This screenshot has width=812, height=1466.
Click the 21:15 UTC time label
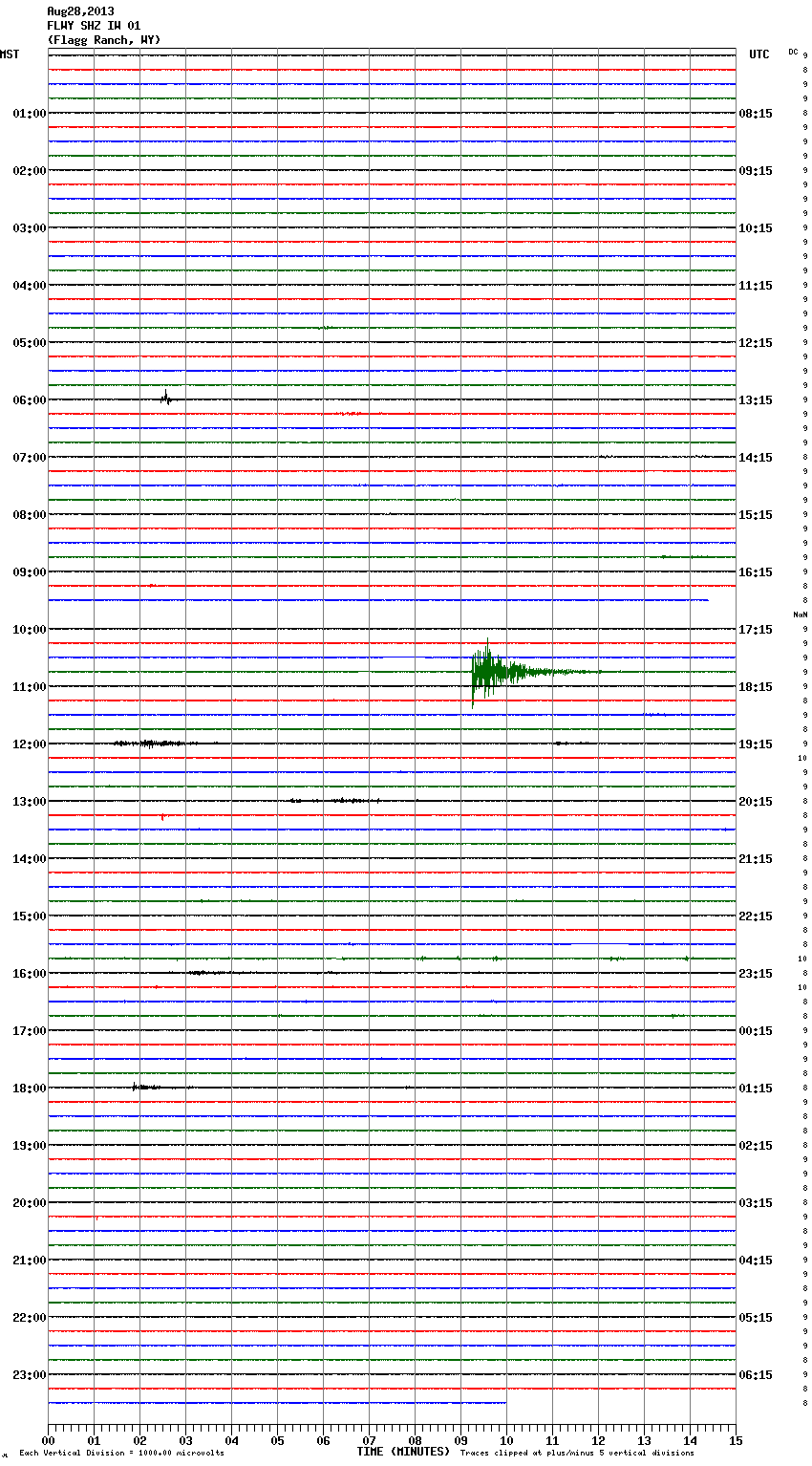click(756, 859)
